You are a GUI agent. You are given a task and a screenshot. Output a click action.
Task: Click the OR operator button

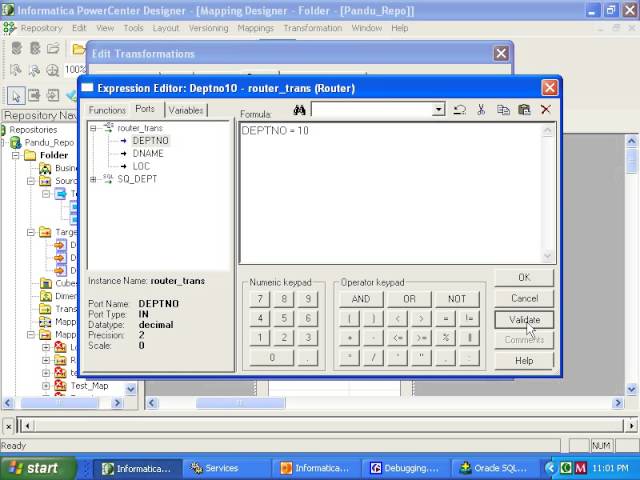click(409, 299)
